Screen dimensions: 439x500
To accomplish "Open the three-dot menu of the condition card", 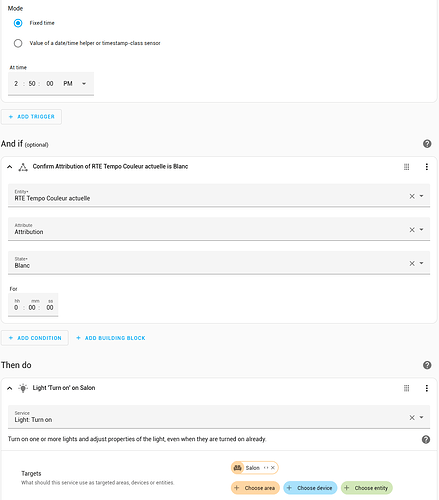I will 427,167.
